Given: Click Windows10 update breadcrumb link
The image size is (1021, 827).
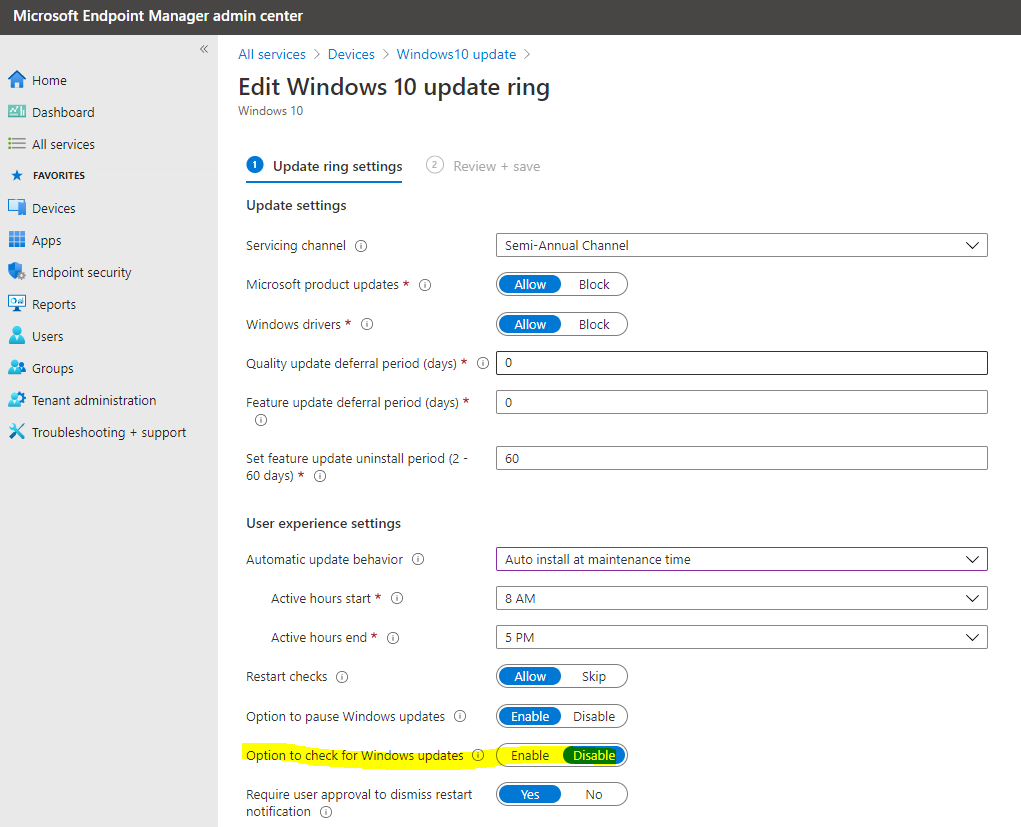Looking at the screenshot, I should pyautogui.click(x=456, y=54).
